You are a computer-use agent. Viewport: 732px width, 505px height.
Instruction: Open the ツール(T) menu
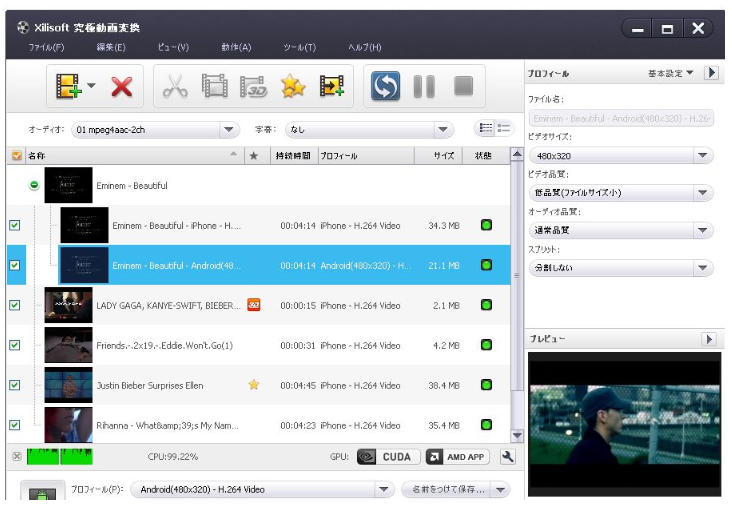point(300,47)
